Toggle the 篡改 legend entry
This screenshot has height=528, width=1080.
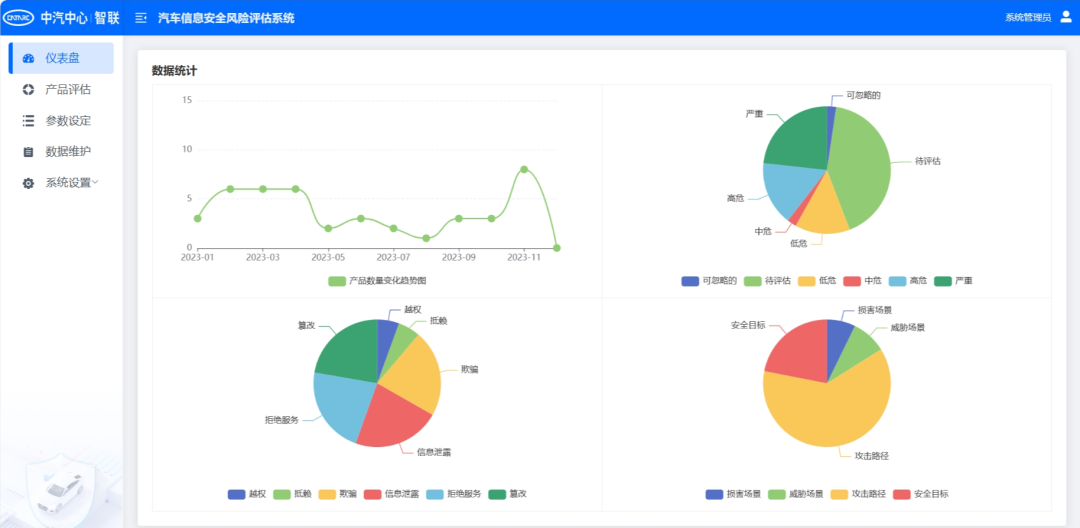point(508,494)
